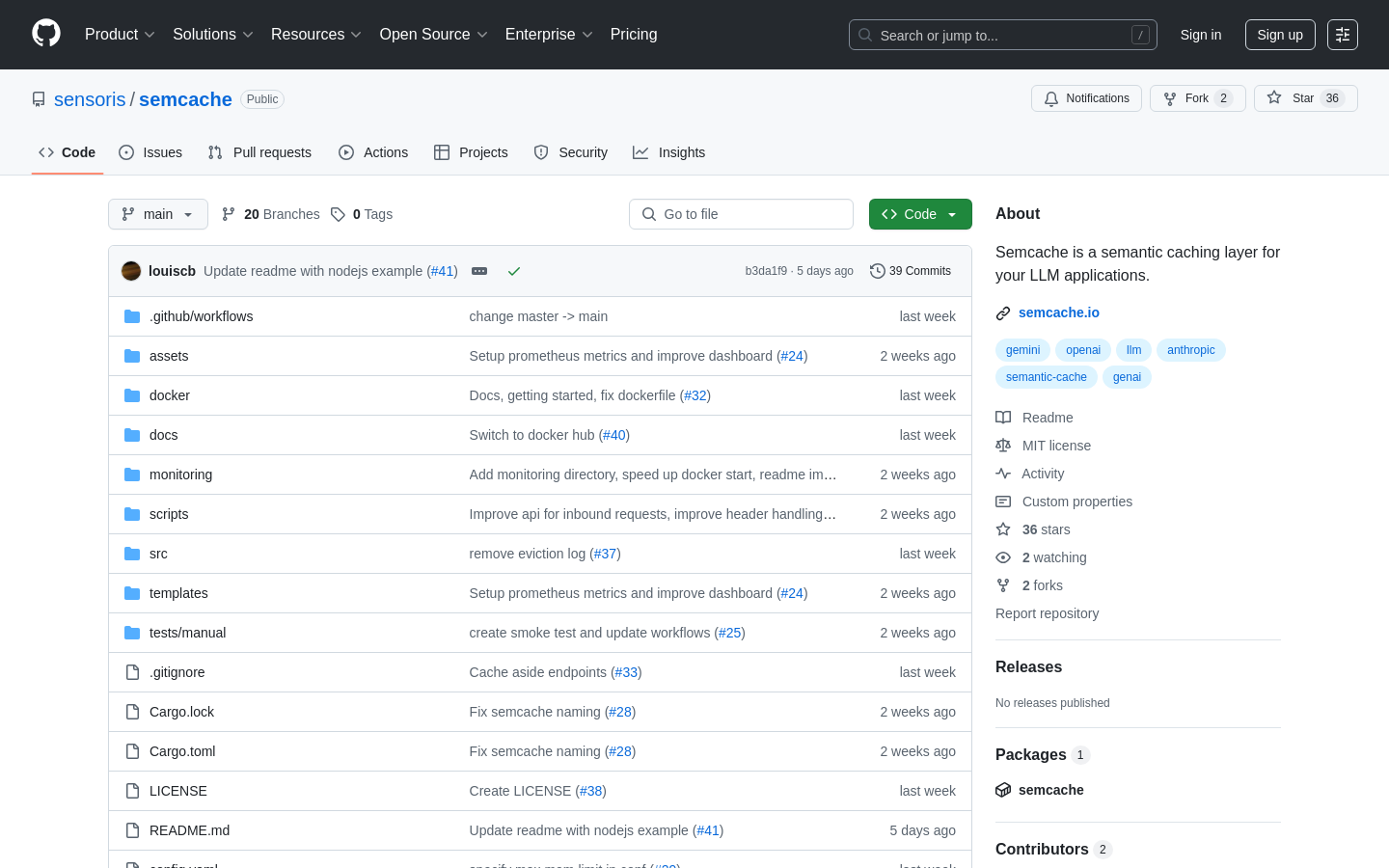1389x868 pixels.
Task: Open the scripts folder
Action: [x=169, y=514]
